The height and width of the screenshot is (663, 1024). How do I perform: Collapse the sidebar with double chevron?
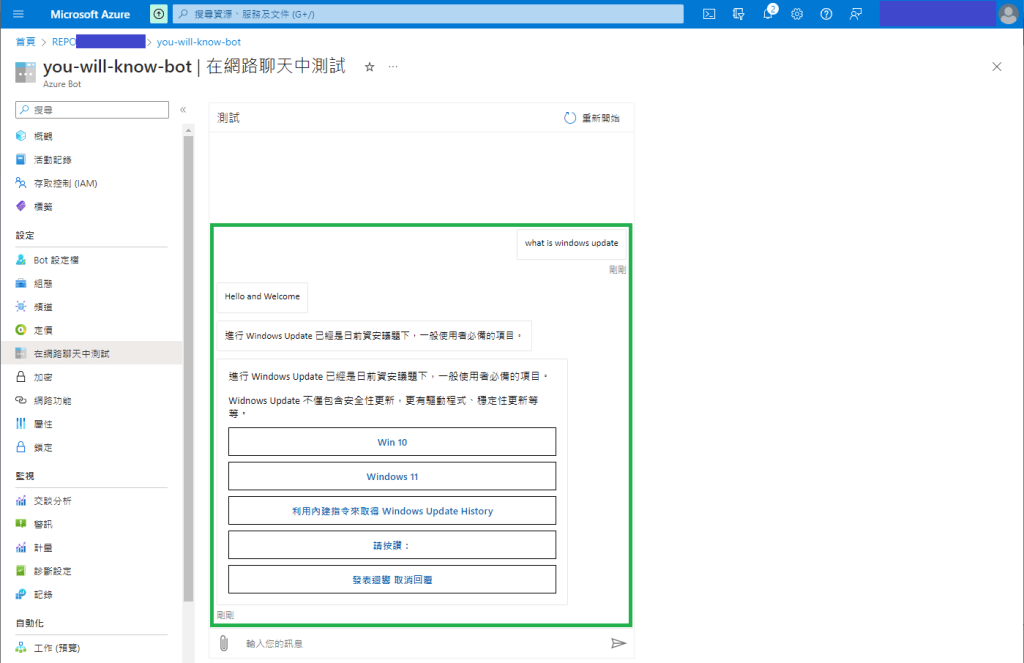coord(183,110)
